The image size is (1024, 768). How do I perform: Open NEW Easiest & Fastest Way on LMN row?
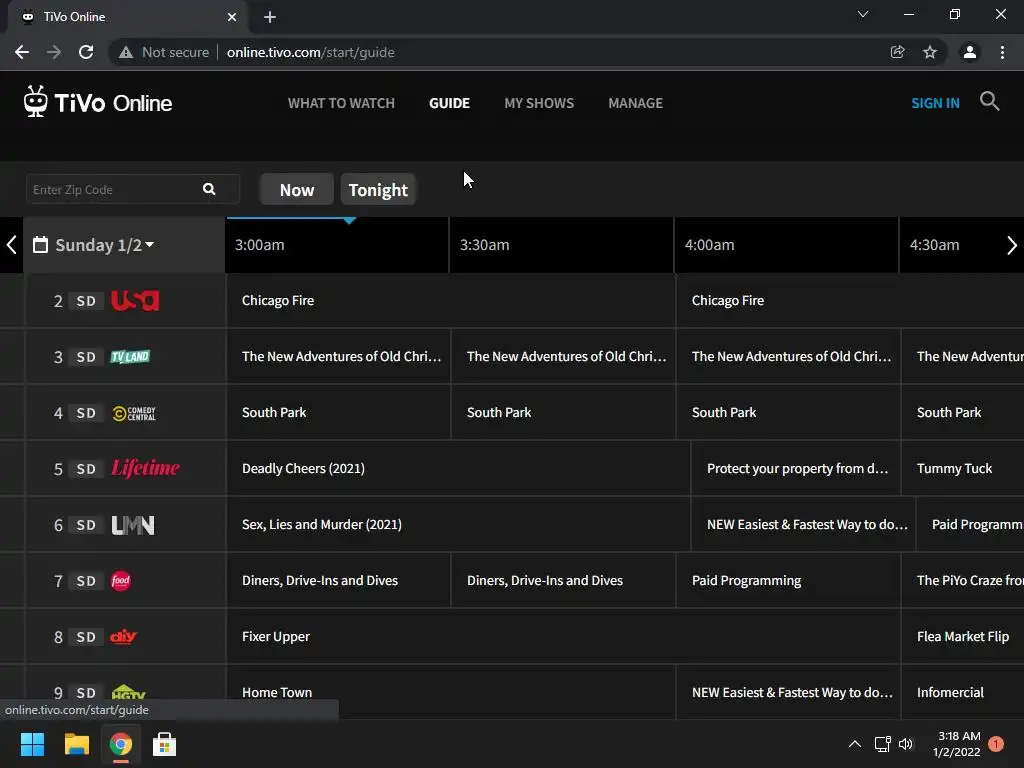803,524
